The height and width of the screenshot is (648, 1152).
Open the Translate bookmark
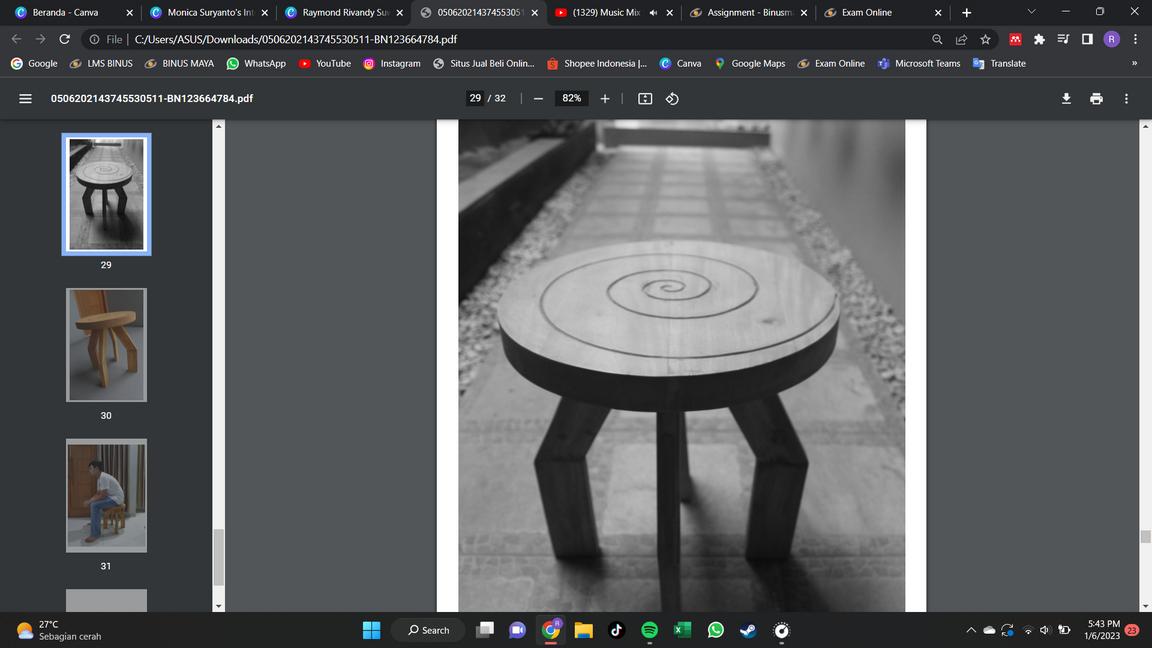(999, 63)
